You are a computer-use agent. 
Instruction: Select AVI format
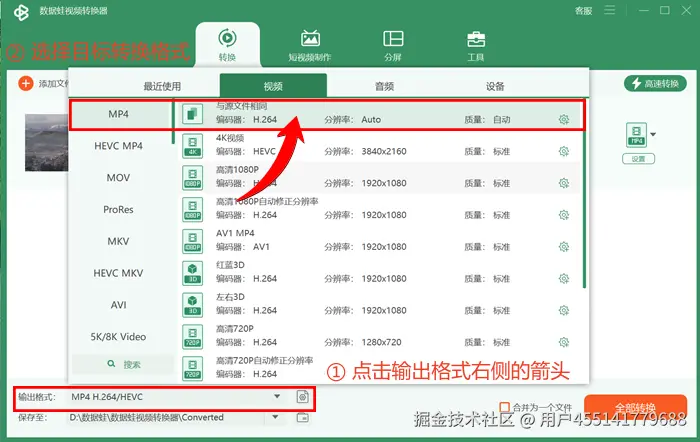click(118, 305)
